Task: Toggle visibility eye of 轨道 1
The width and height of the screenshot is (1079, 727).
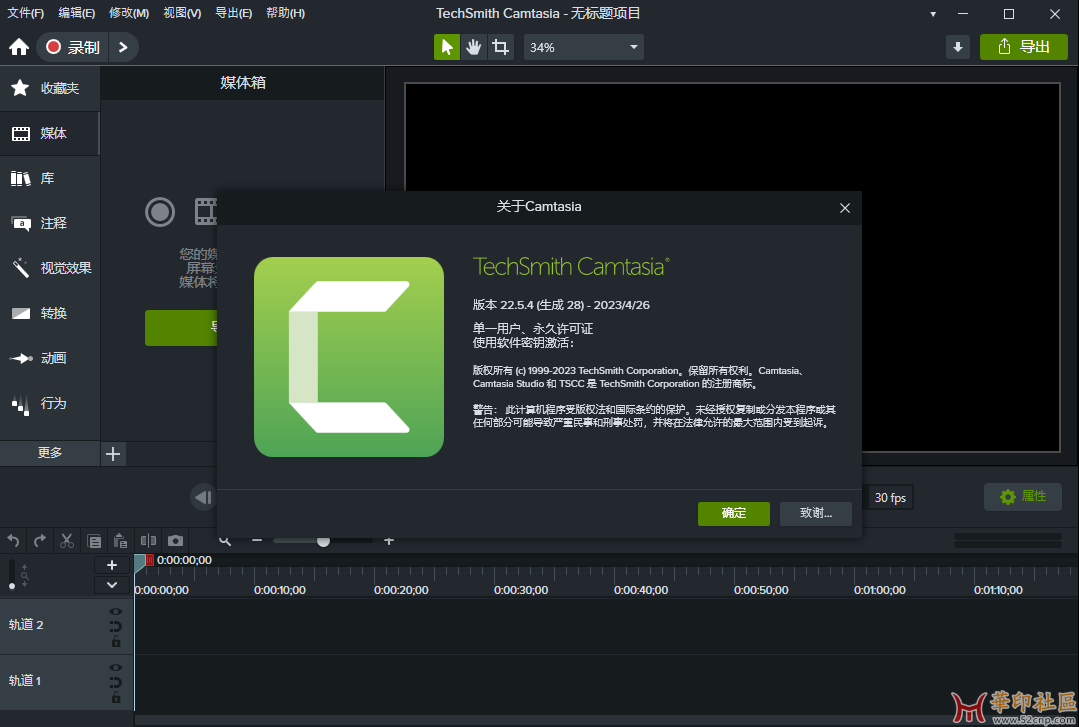Action: [116, 668]
